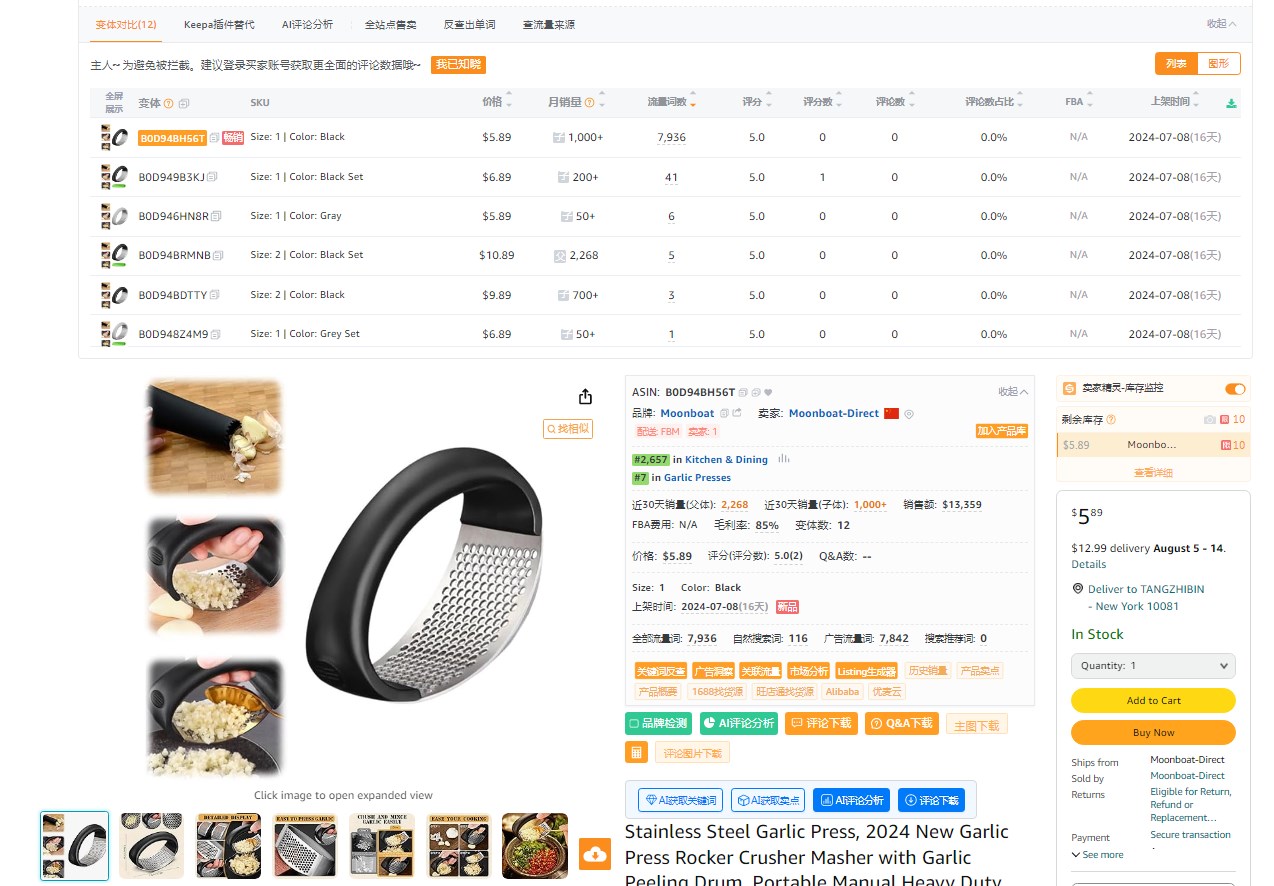
Task: Toggle the 卖家精灵-库存监控 switch
Action: click(x=1235, y=389)
